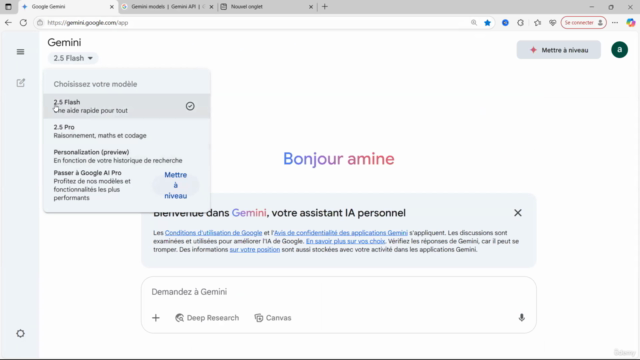Close the Google Gemini tab

[x=111, y=7]
